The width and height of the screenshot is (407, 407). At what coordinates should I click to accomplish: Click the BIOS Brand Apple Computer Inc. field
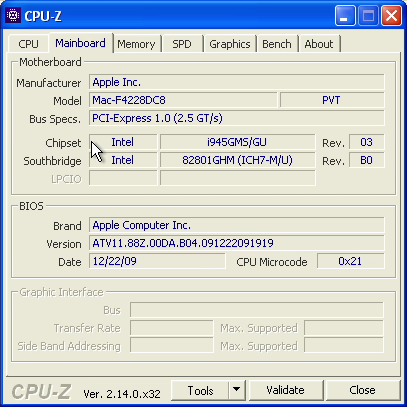click(x=237, y=225)
